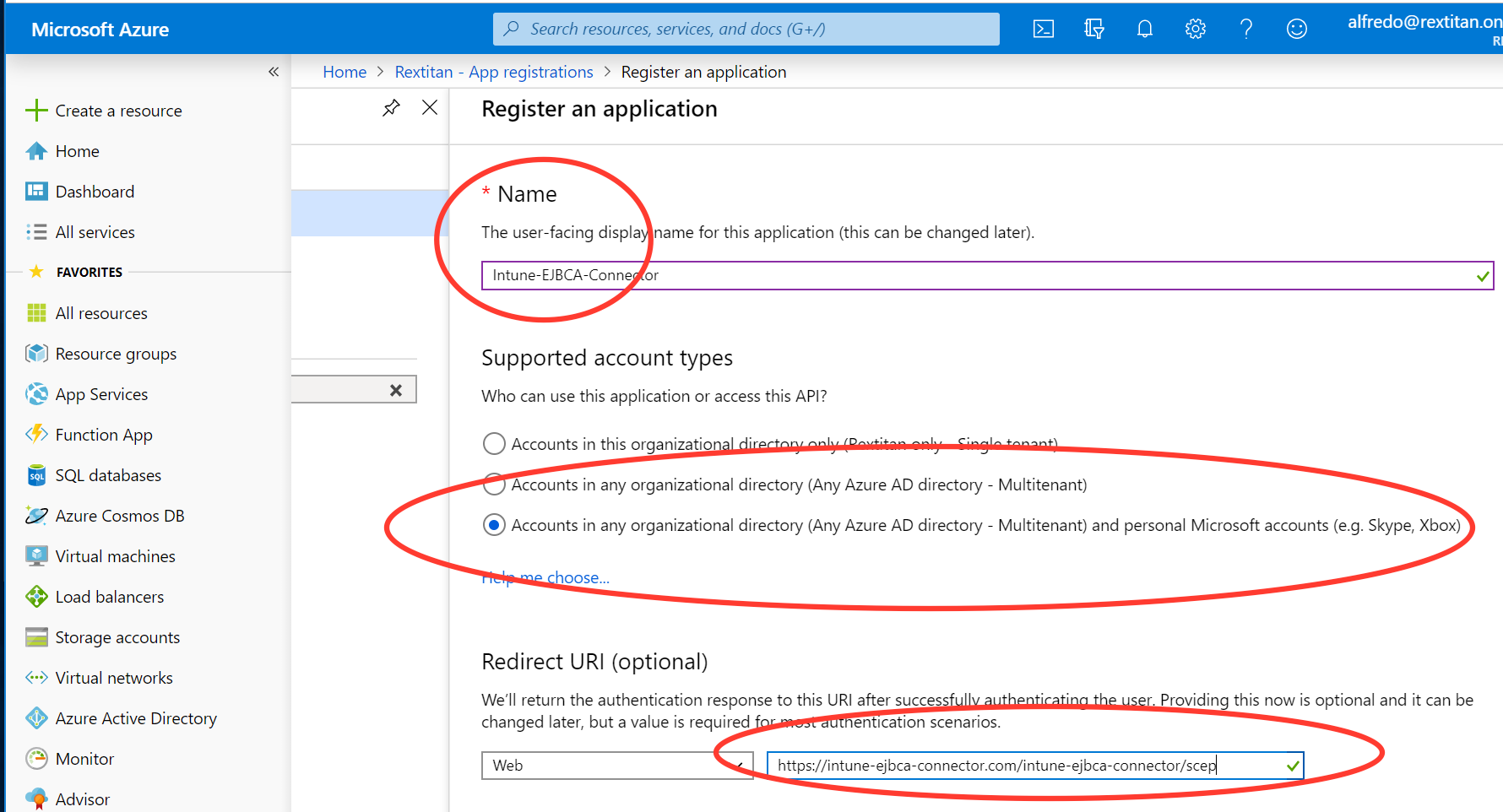Open Cloud Shell from the top bar
Viewport: 1503px width, 812px height.
click(x=1043, y=30)
